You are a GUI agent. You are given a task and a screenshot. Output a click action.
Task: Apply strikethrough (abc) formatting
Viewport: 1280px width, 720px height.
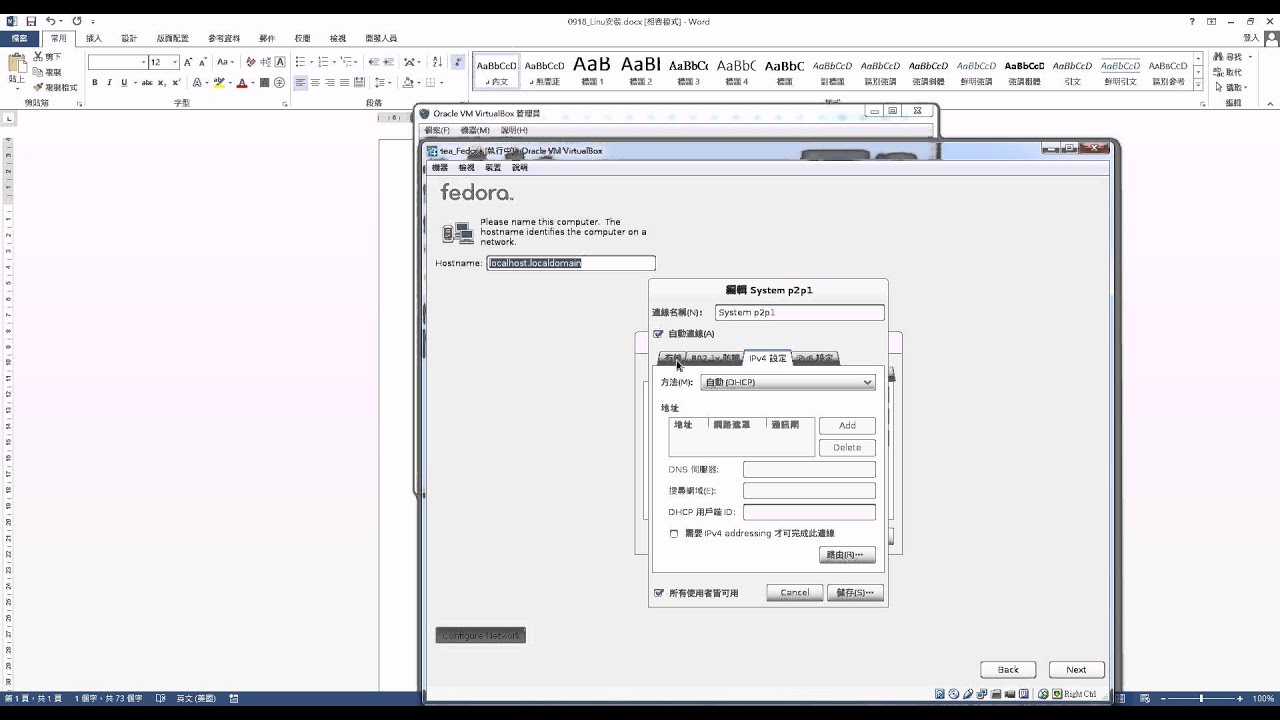point(147,83)
